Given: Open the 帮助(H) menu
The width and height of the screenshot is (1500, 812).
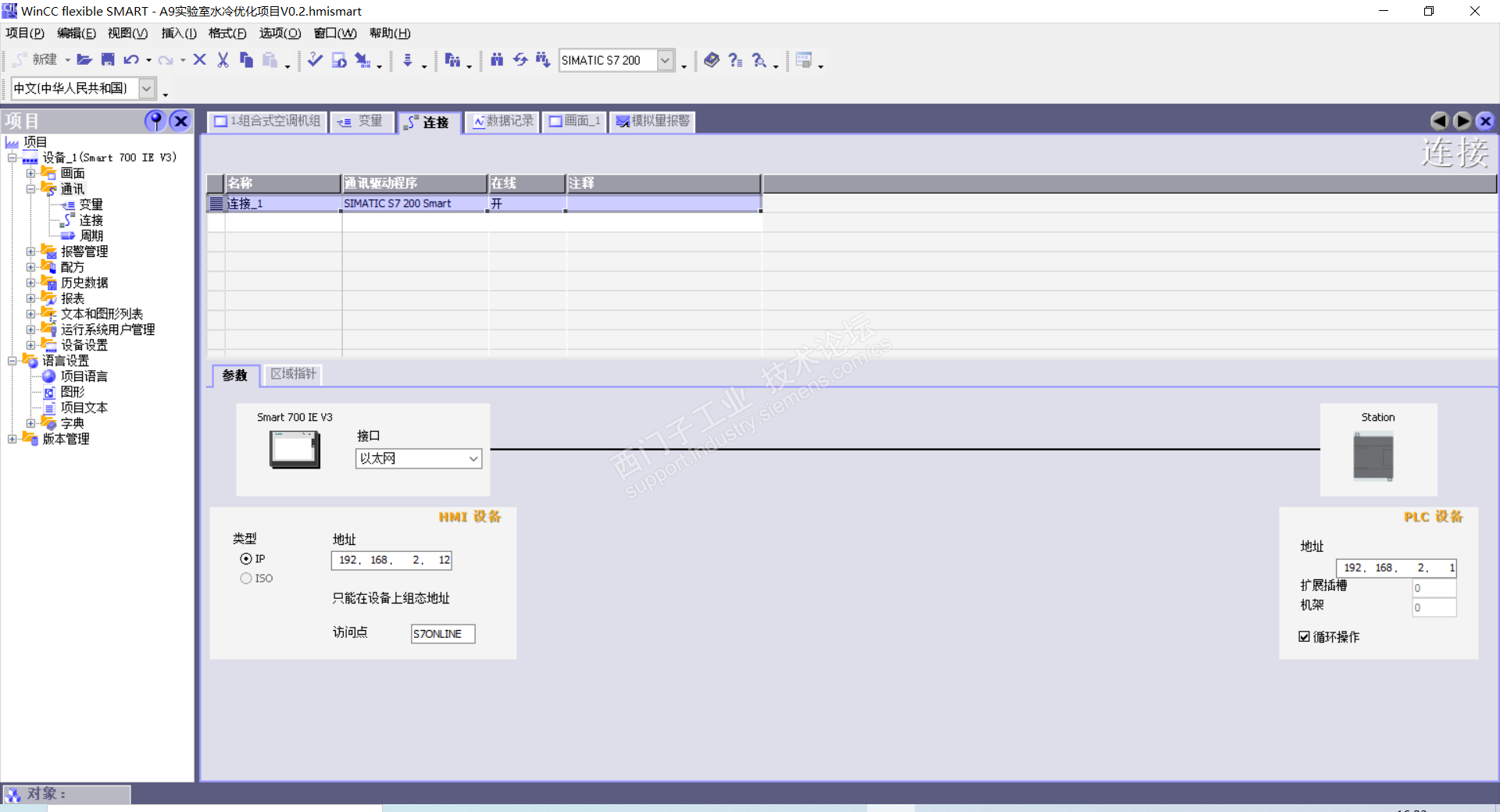Looking at the screenshot, I should (x=390, y=33).
